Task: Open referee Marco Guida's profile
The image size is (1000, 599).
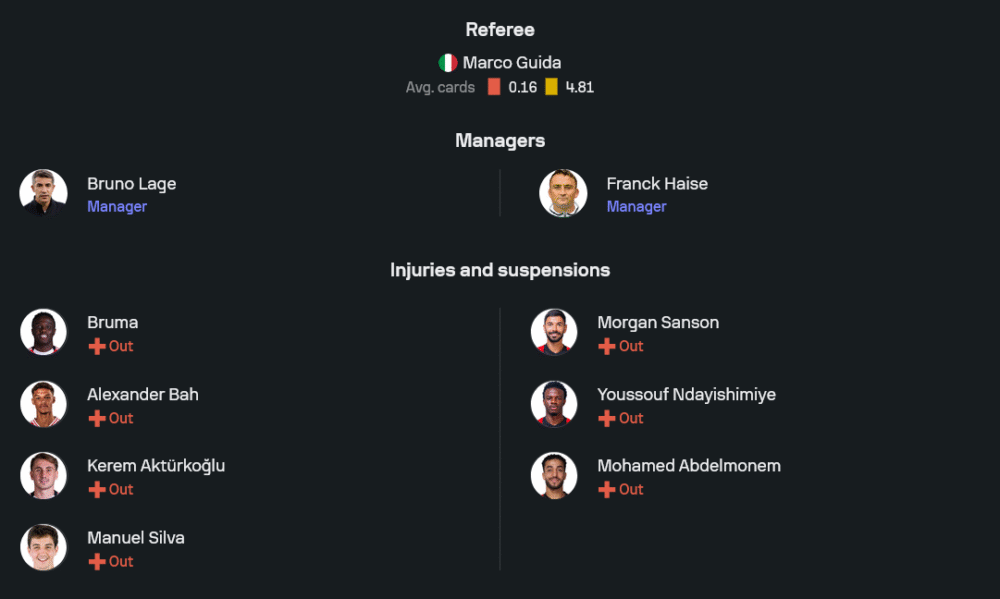Action: [511, 63]
